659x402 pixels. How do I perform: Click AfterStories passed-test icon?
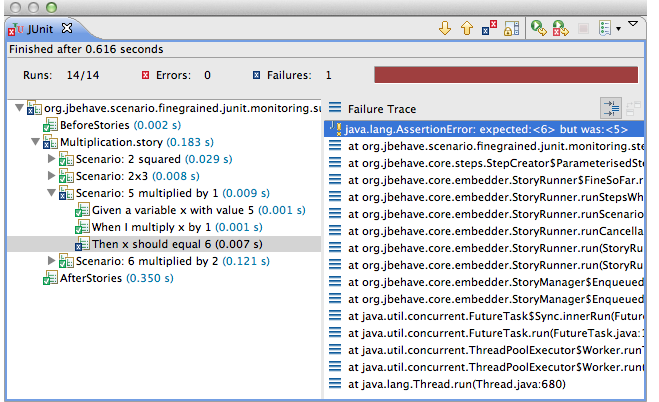50,278
